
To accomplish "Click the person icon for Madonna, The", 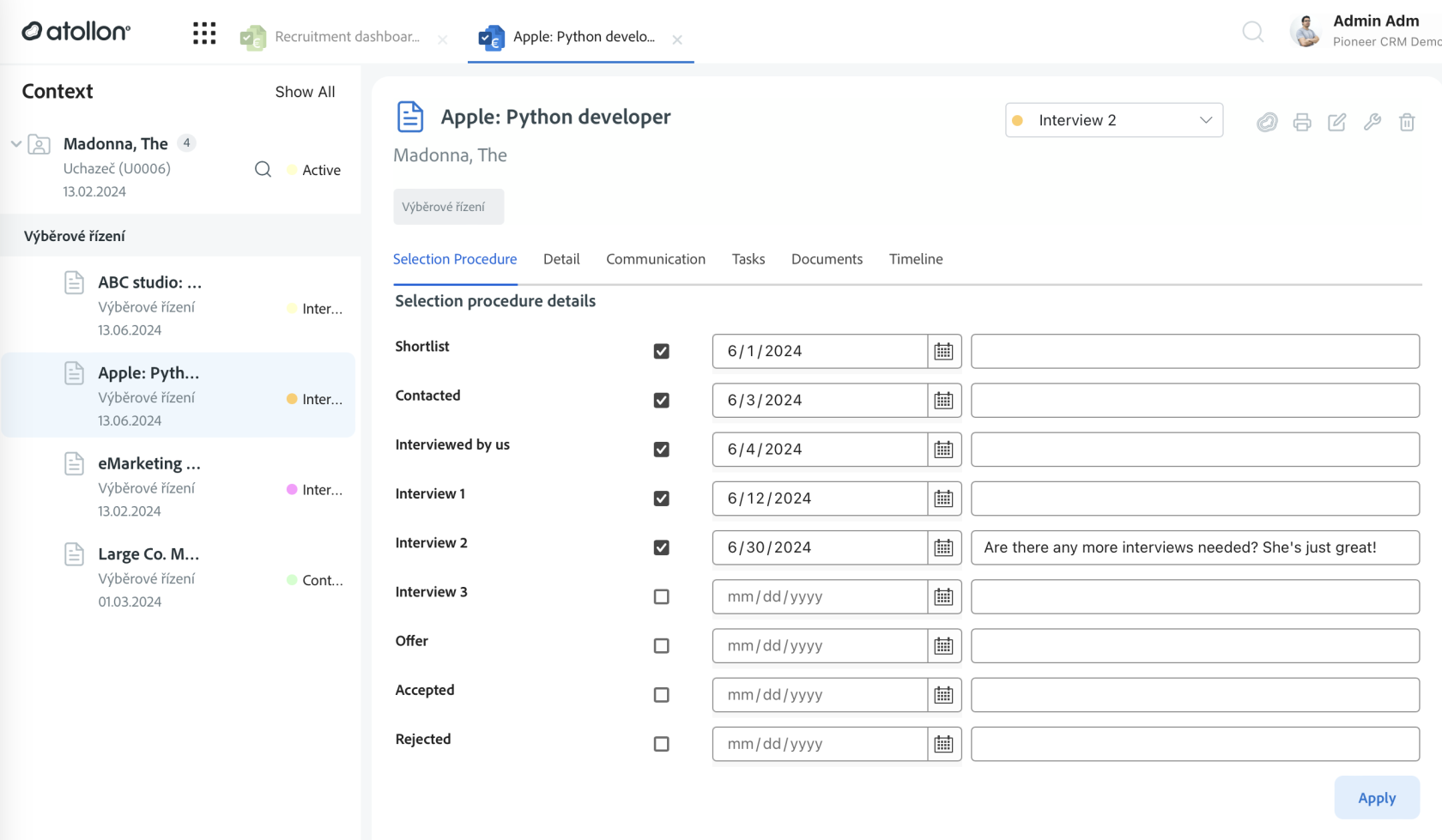I will point(39,144).
